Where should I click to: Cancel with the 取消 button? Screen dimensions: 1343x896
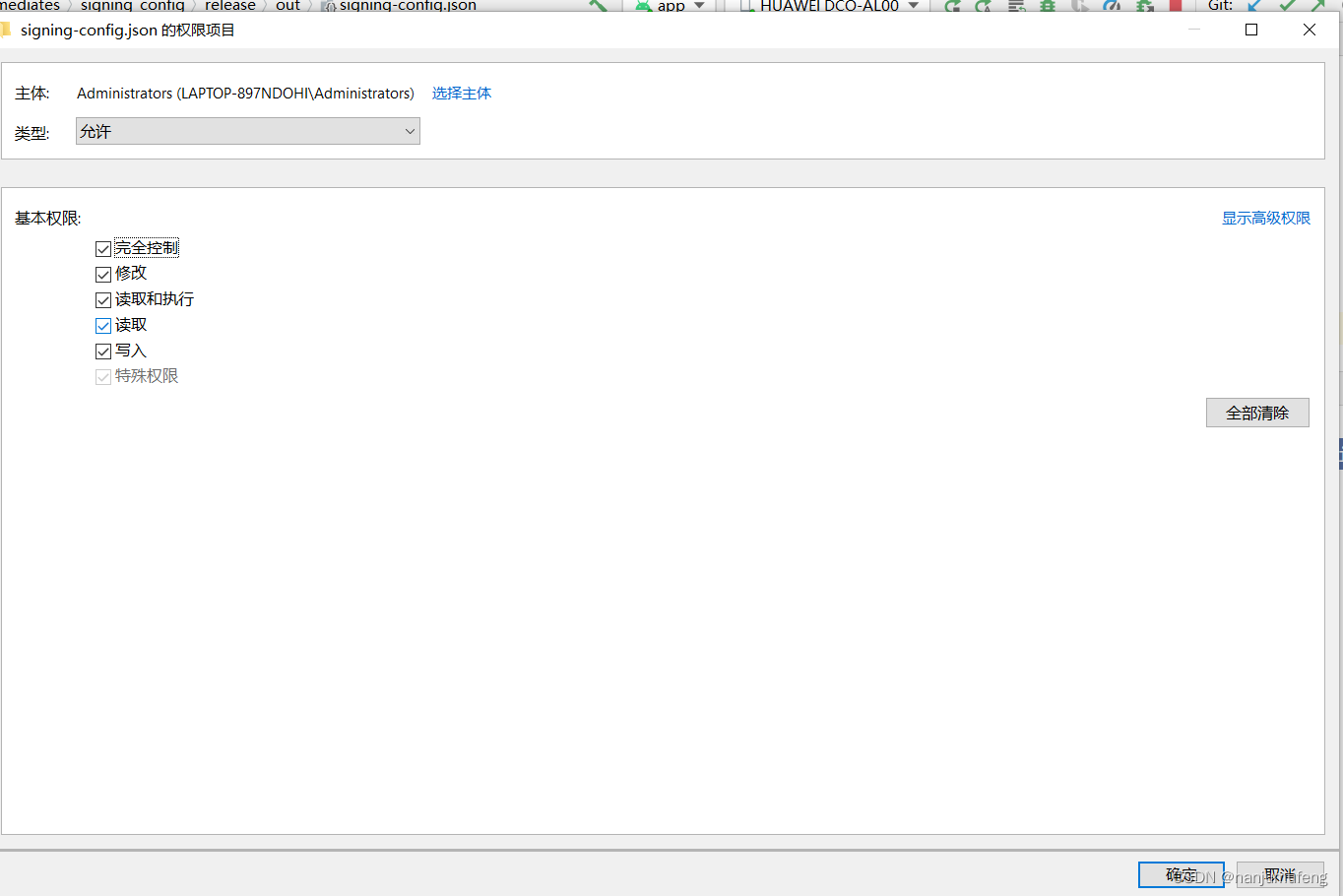1280,874
